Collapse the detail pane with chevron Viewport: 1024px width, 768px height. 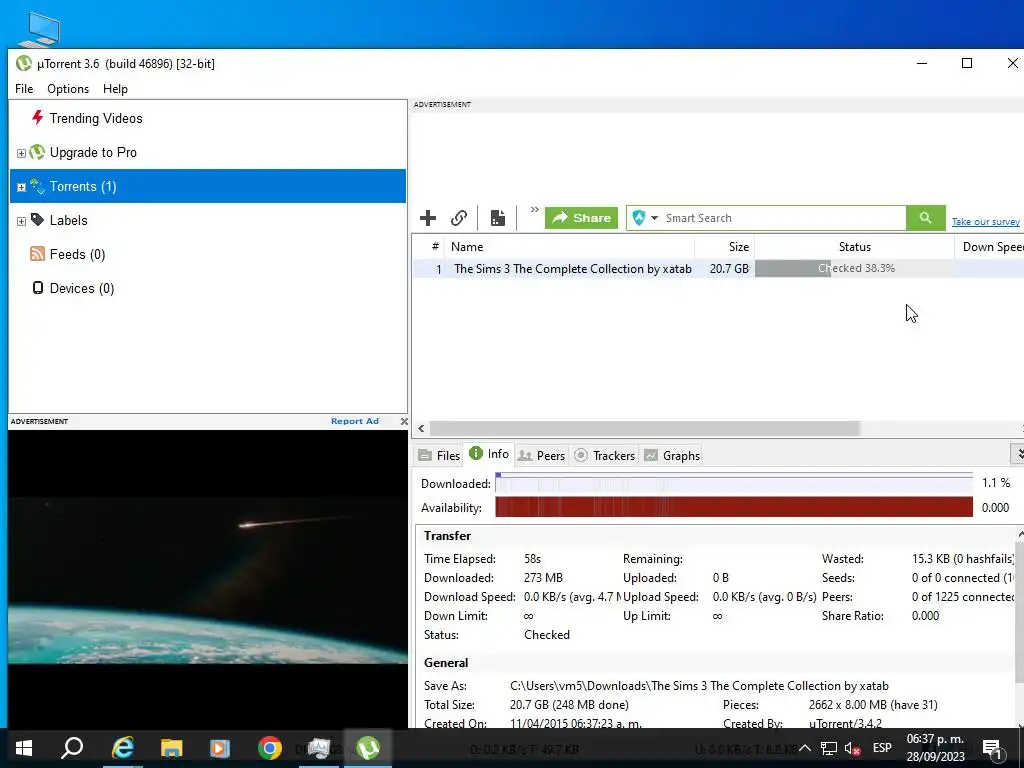(x=1018, y=453)
